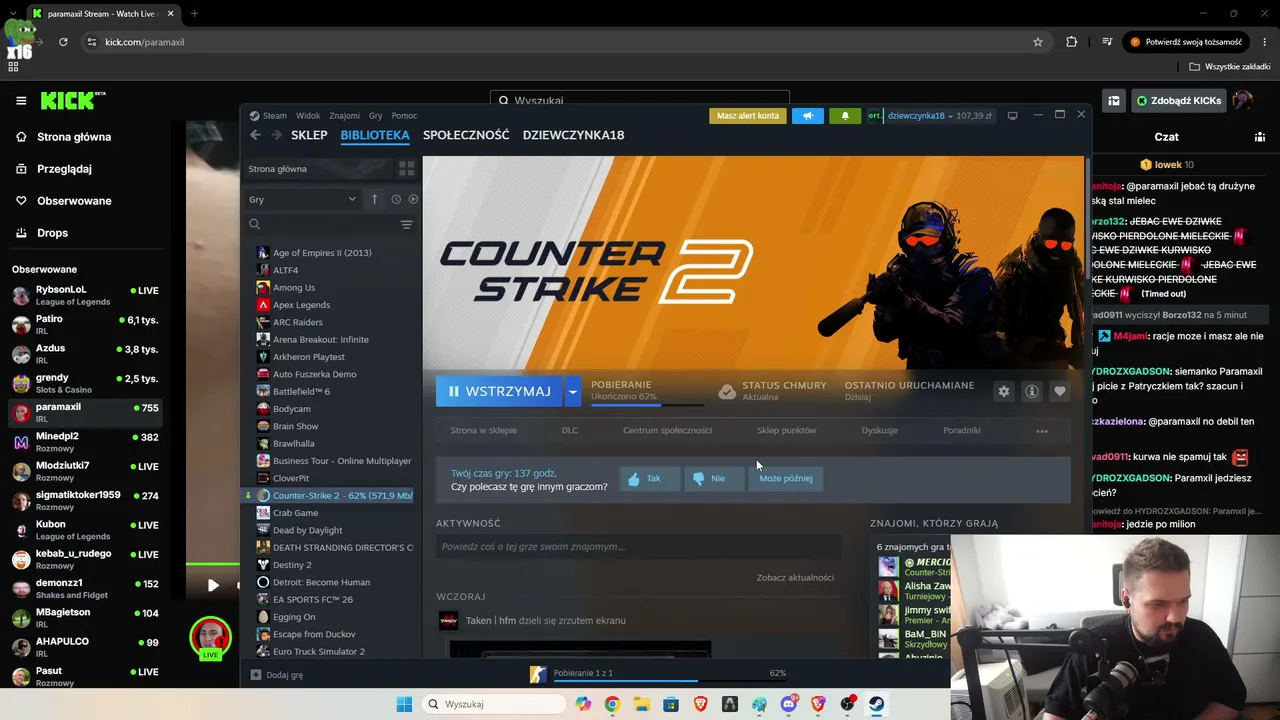Open Znajomi menu
Viewport: 1280px width, 720px height.
pos(345,116)
